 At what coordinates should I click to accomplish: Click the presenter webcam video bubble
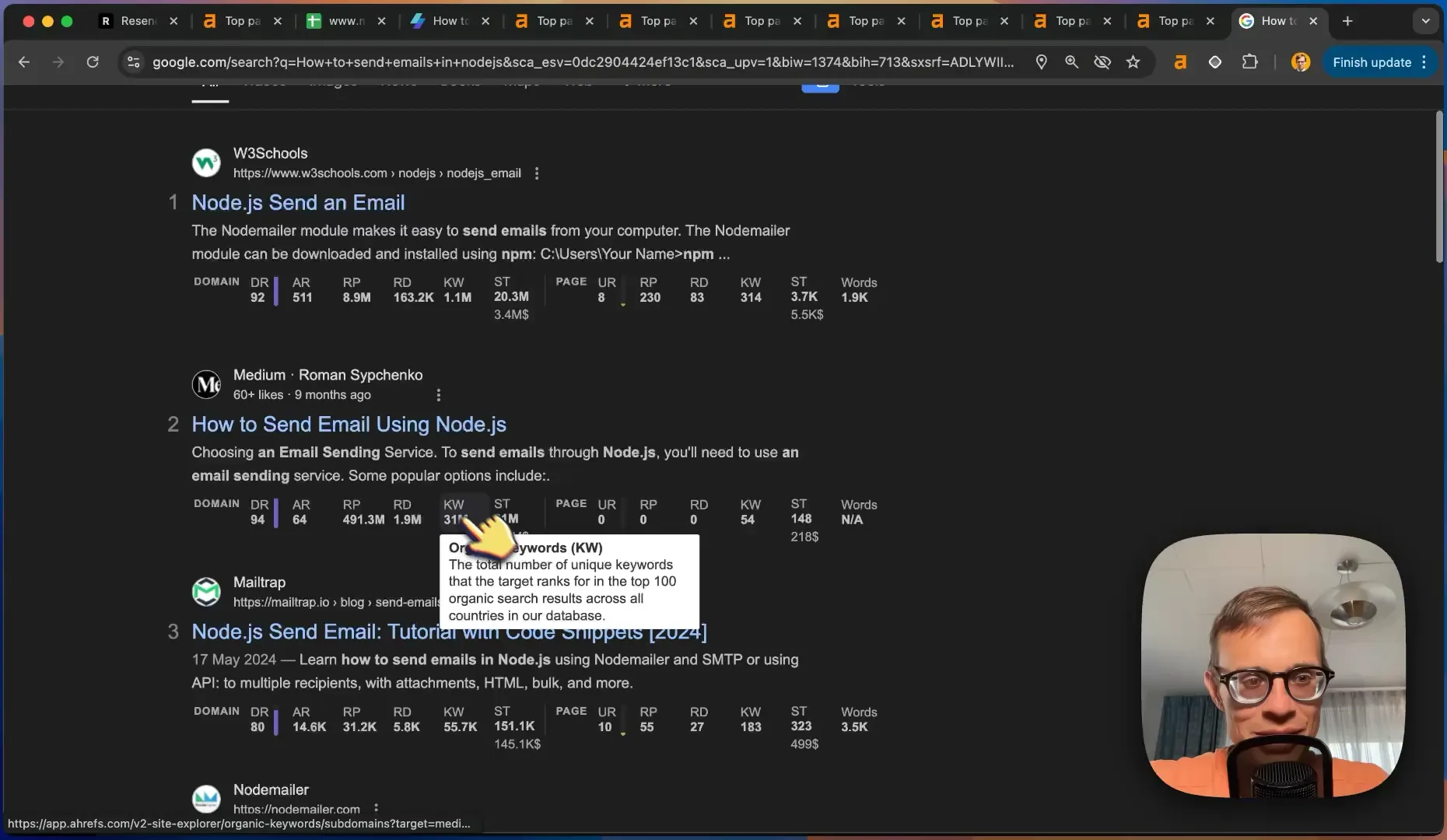coord(1273,666)
